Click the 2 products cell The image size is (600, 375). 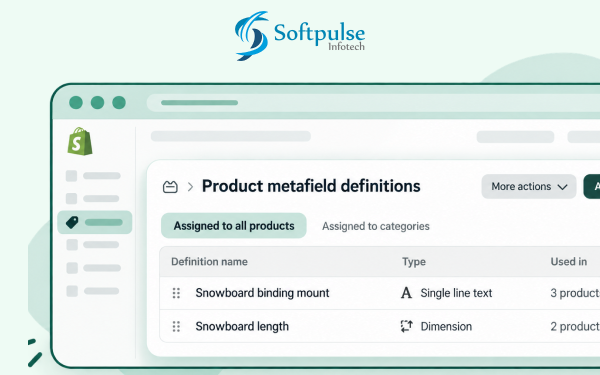(575, 326)
